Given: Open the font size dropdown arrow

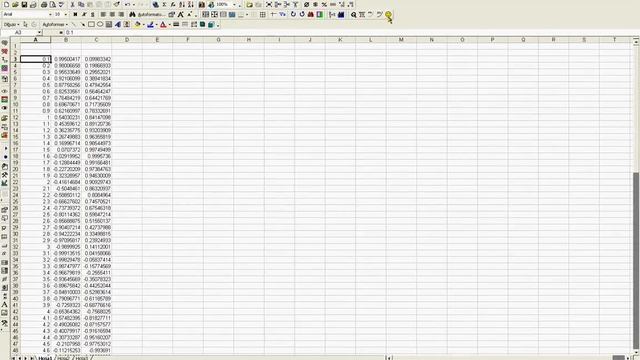Looking at the screenshot, I should point(66,14).
